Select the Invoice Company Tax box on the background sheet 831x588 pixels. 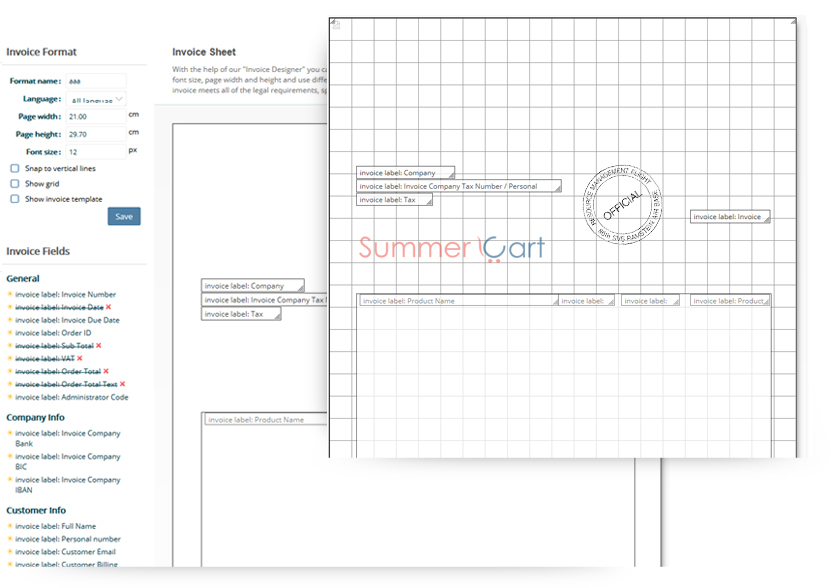click(x=265, y=300)
